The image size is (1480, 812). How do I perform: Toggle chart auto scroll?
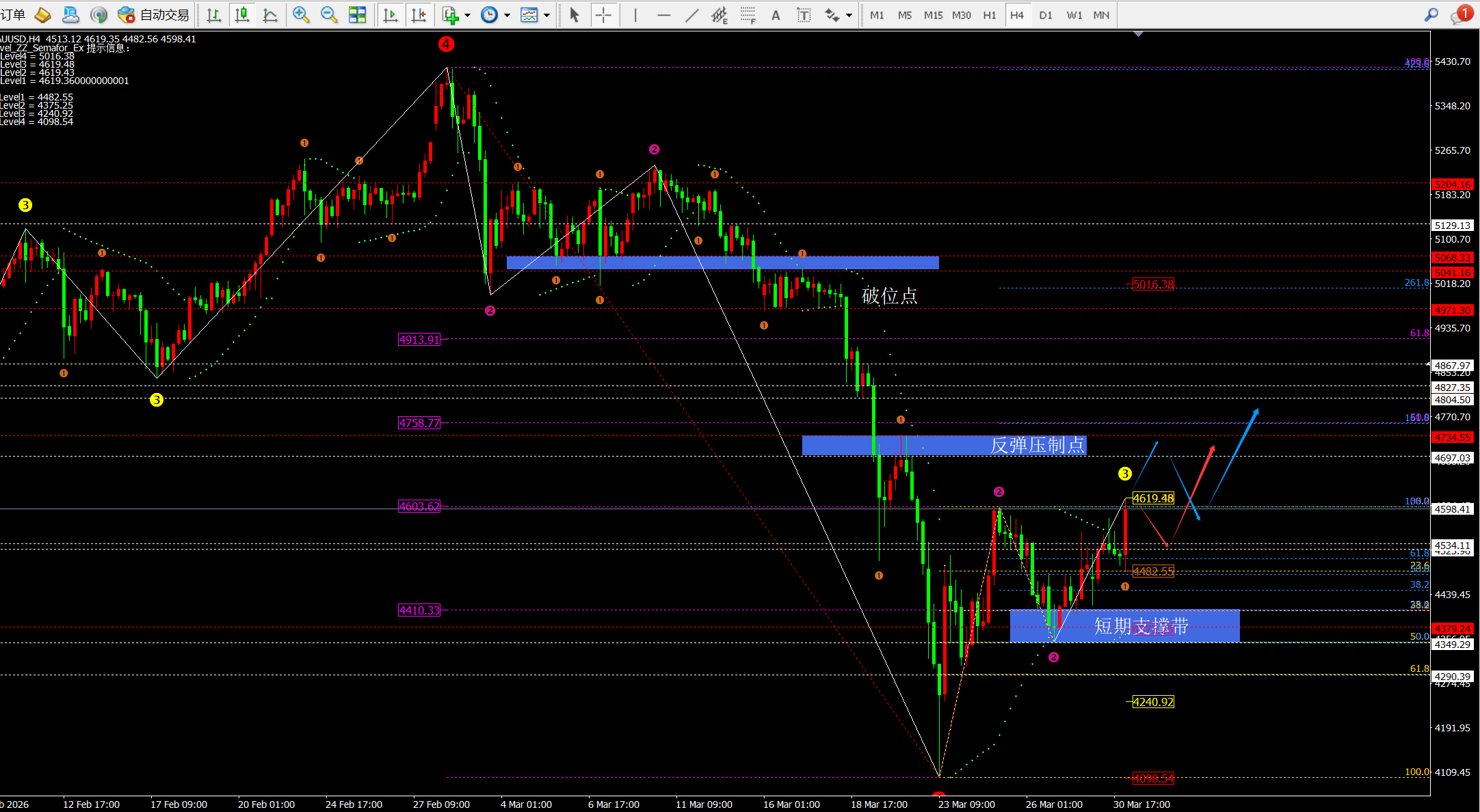click(x=391, y=14)
